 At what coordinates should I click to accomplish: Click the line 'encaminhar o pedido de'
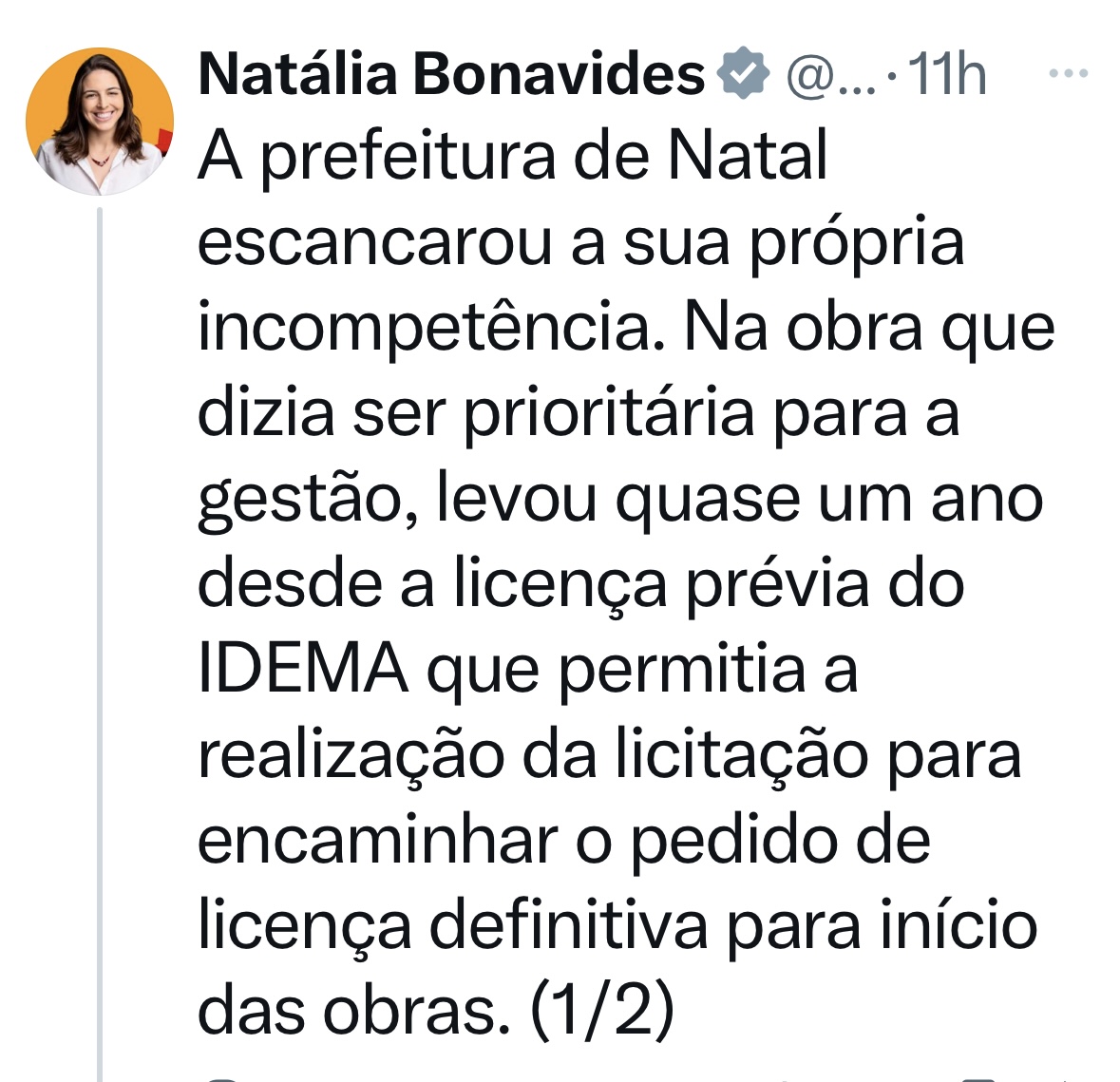pyautogui.click(x=564, y=842)
